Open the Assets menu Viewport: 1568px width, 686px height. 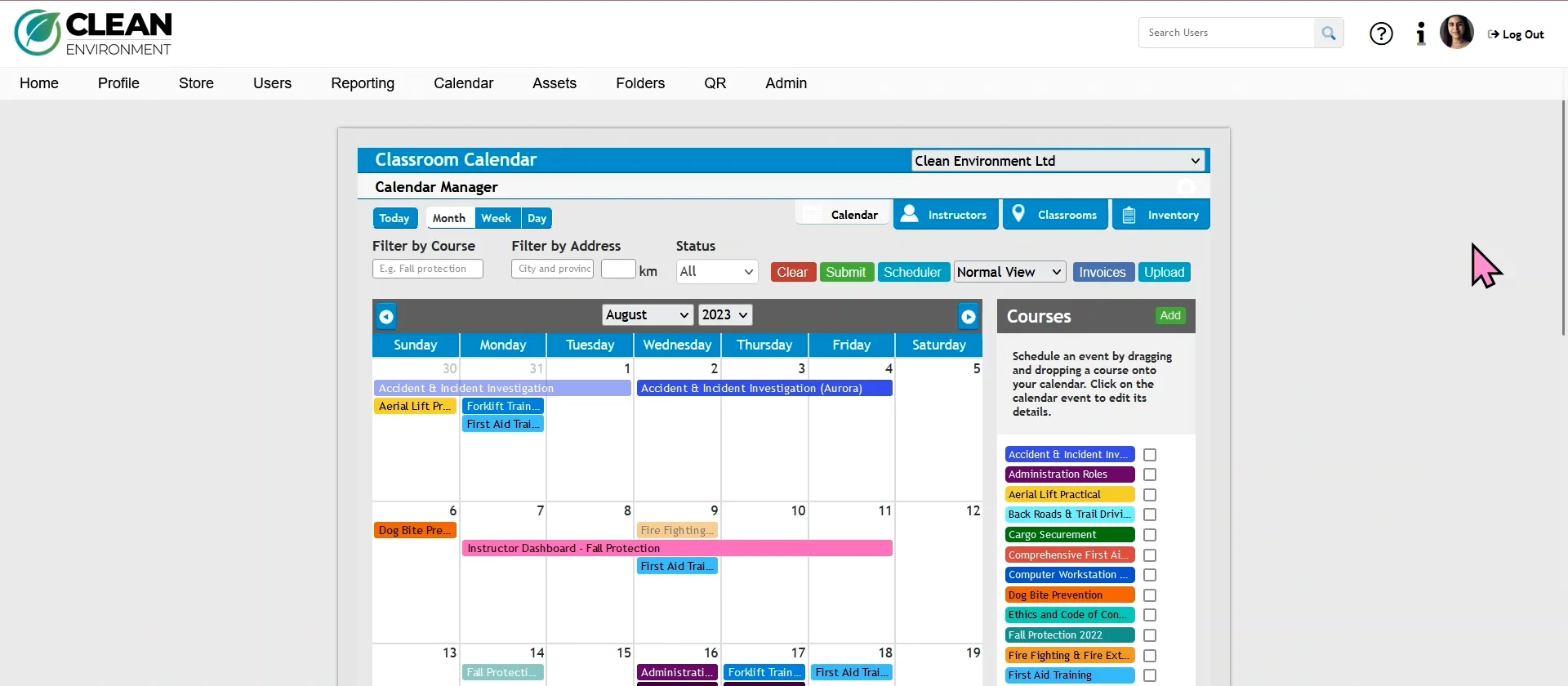555,83
